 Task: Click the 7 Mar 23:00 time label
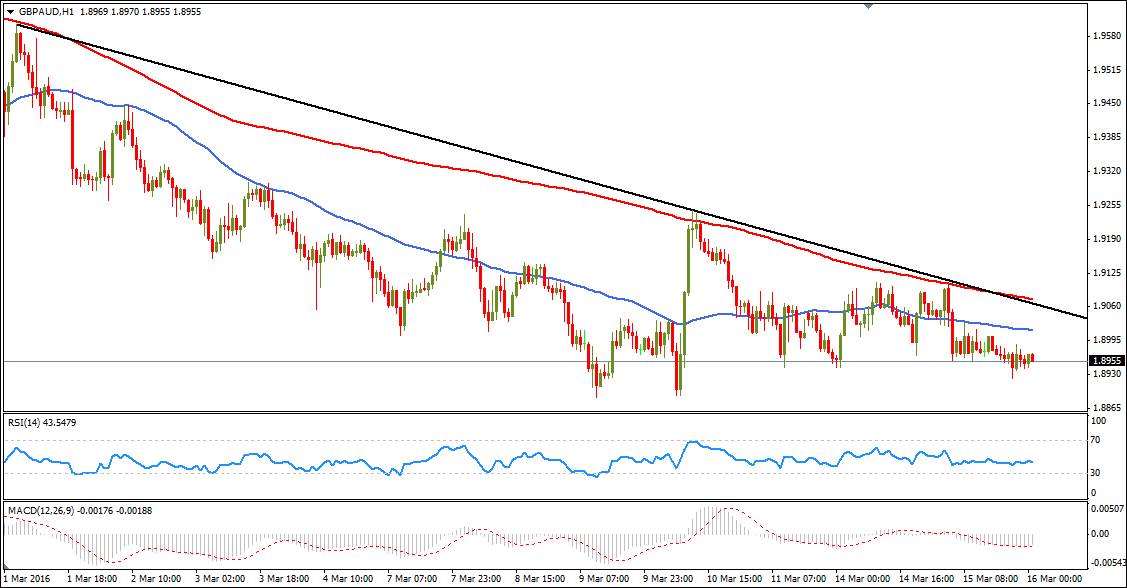point(476,579)
